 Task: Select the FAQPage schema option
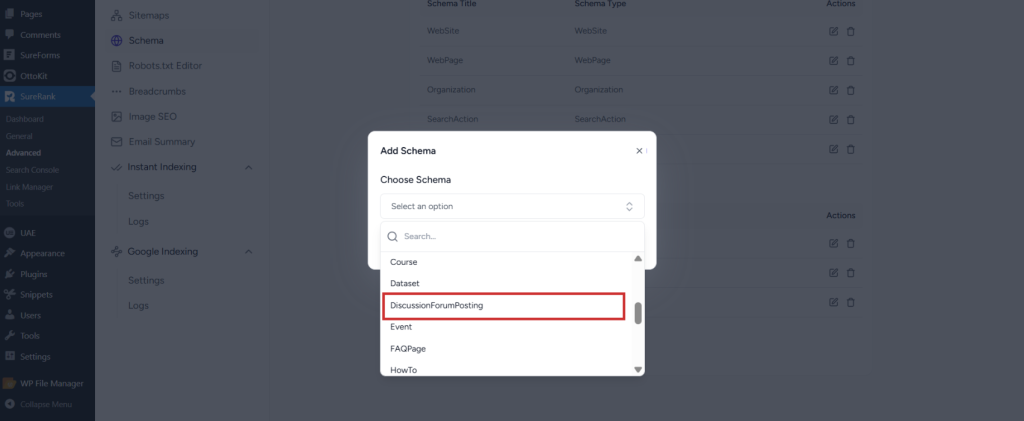[x=408, y=349]
